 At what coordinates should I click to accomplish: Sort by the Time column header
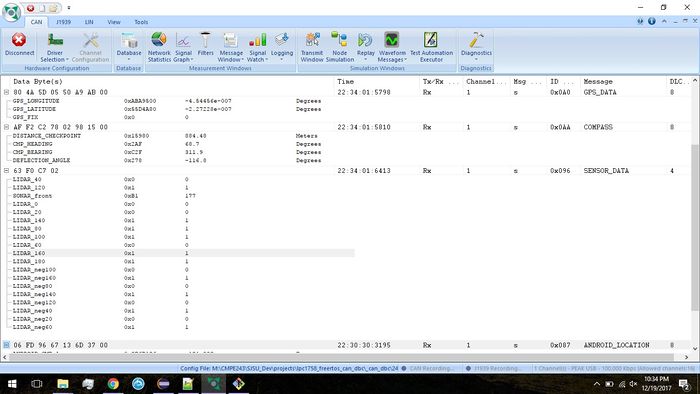tap(346, 82)
